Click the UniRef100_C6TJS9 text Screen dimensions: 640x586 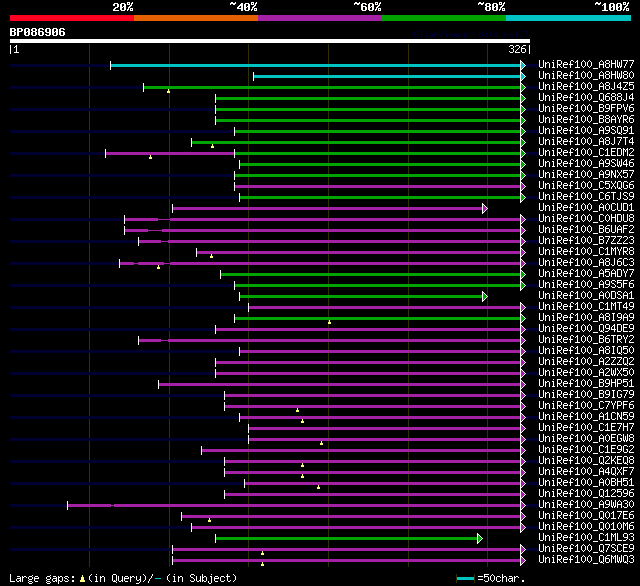click(x=586, y=197)
